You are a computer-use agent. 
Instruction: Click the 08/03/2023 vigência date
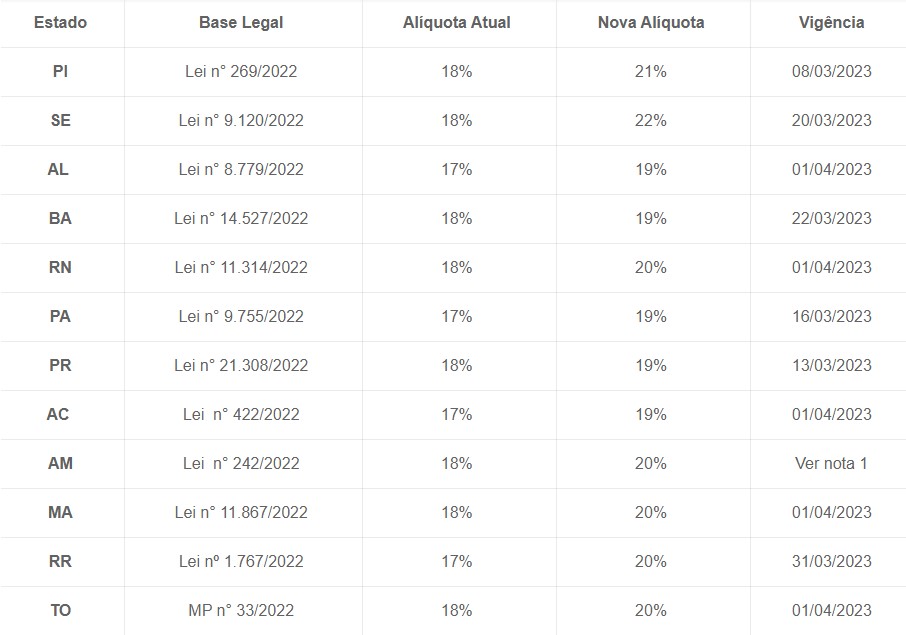(x=831, y=71)
